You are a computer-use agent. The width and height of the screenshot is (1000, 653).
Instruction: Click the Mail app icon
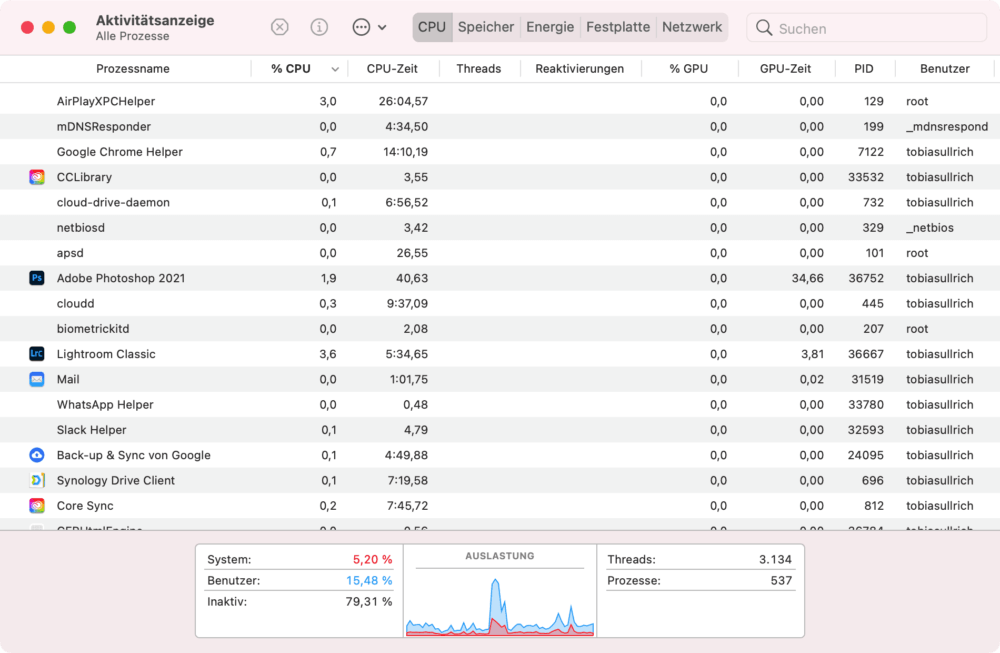click(37, 379)
